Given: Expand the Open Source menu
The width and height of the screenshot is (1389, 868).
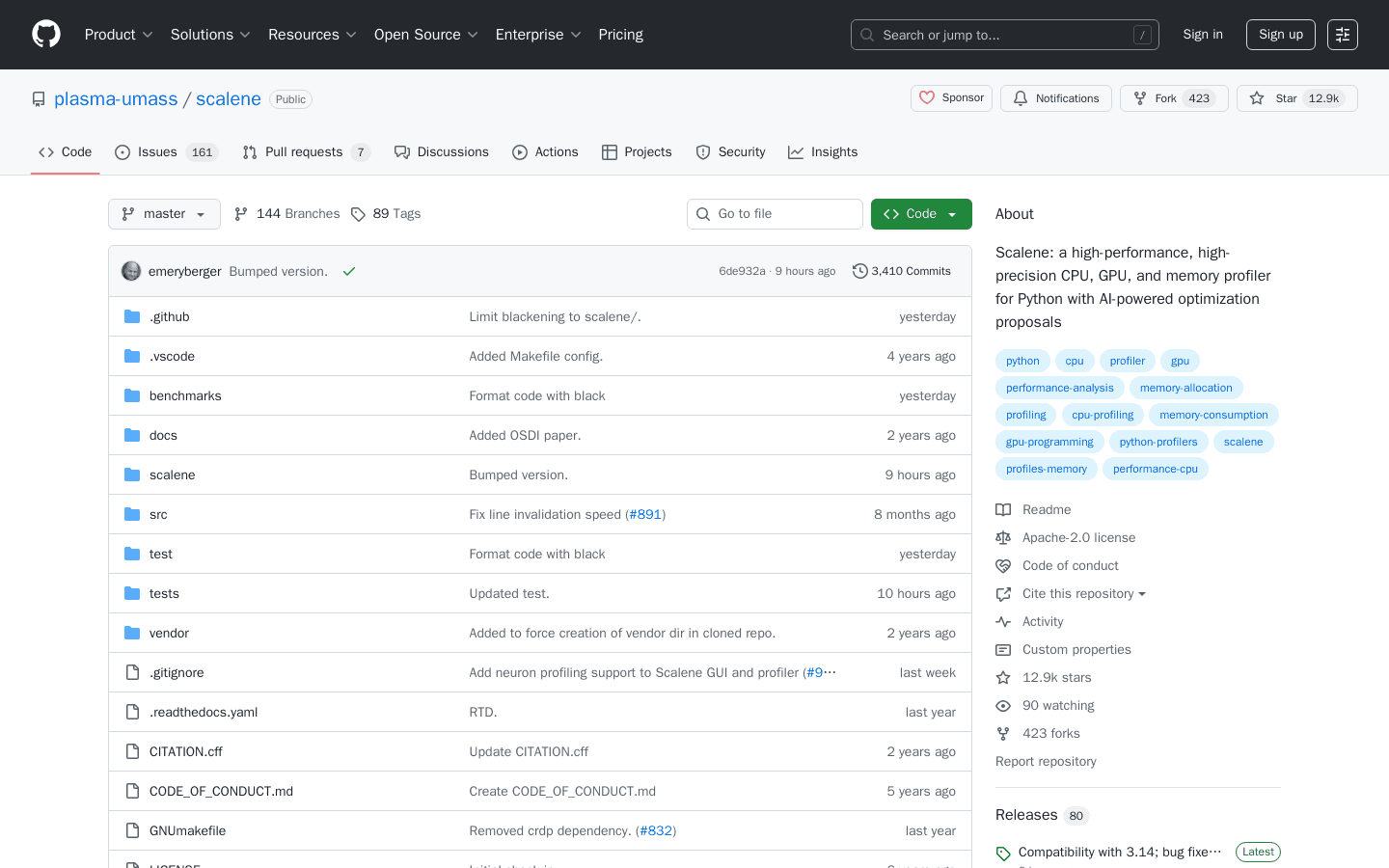Looking at the screenshot, I should [x=426, y=35].
